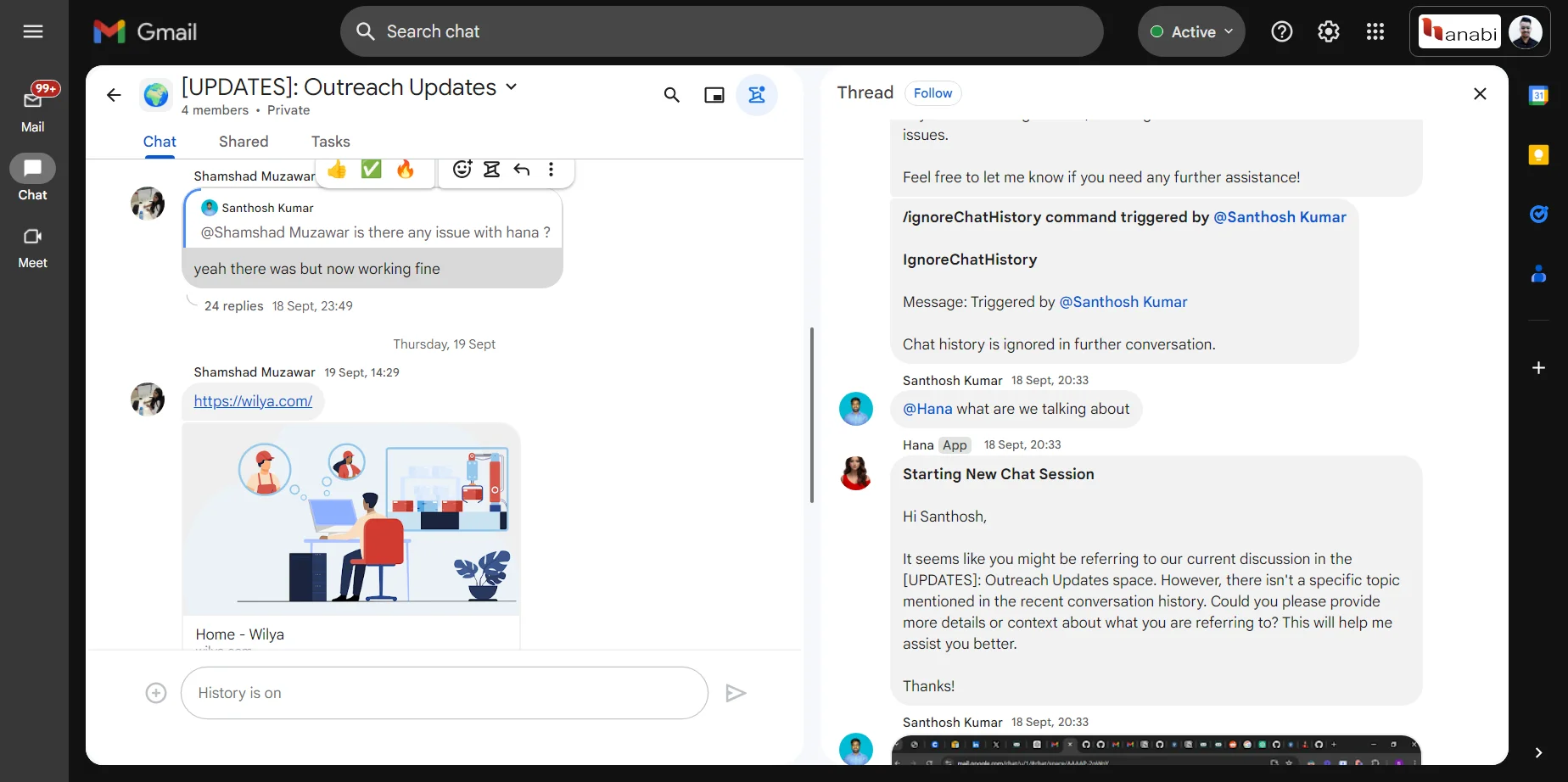Toggle the threads panel icon
The width and height of the screenshot is (1568, 782).
coord(757,95)
